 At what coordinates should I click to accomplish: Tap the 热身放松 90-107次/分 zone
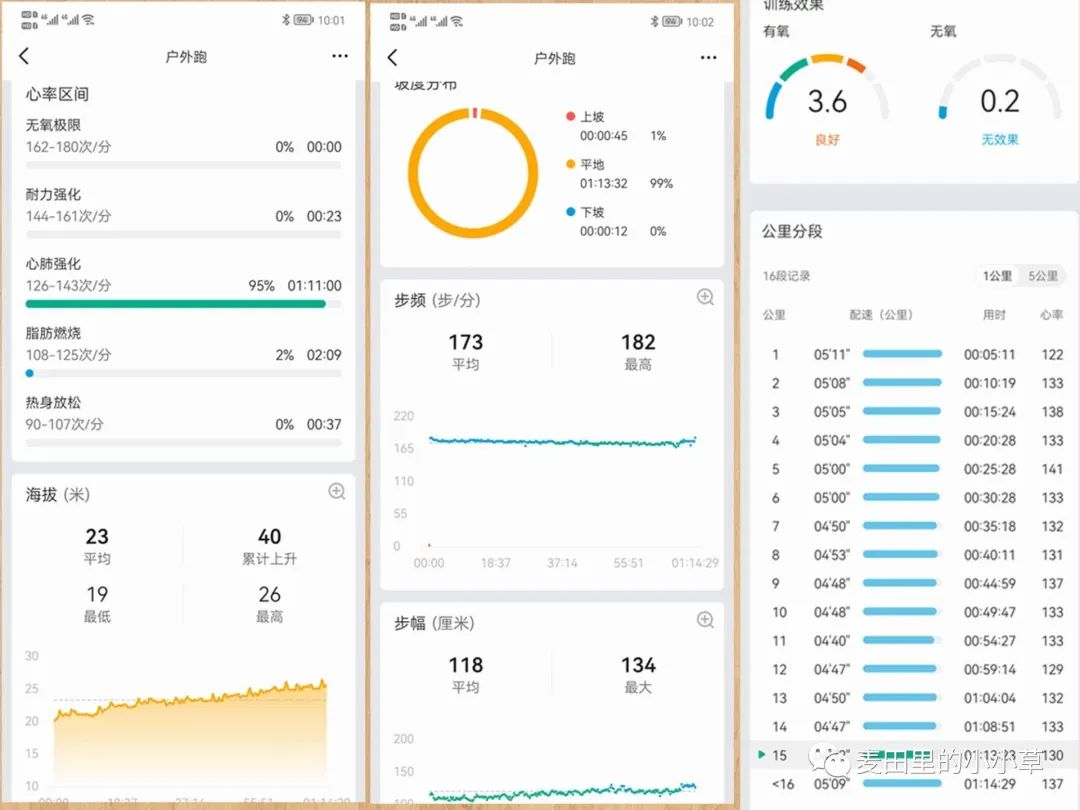pyautogui.click(x=183, y=421)
